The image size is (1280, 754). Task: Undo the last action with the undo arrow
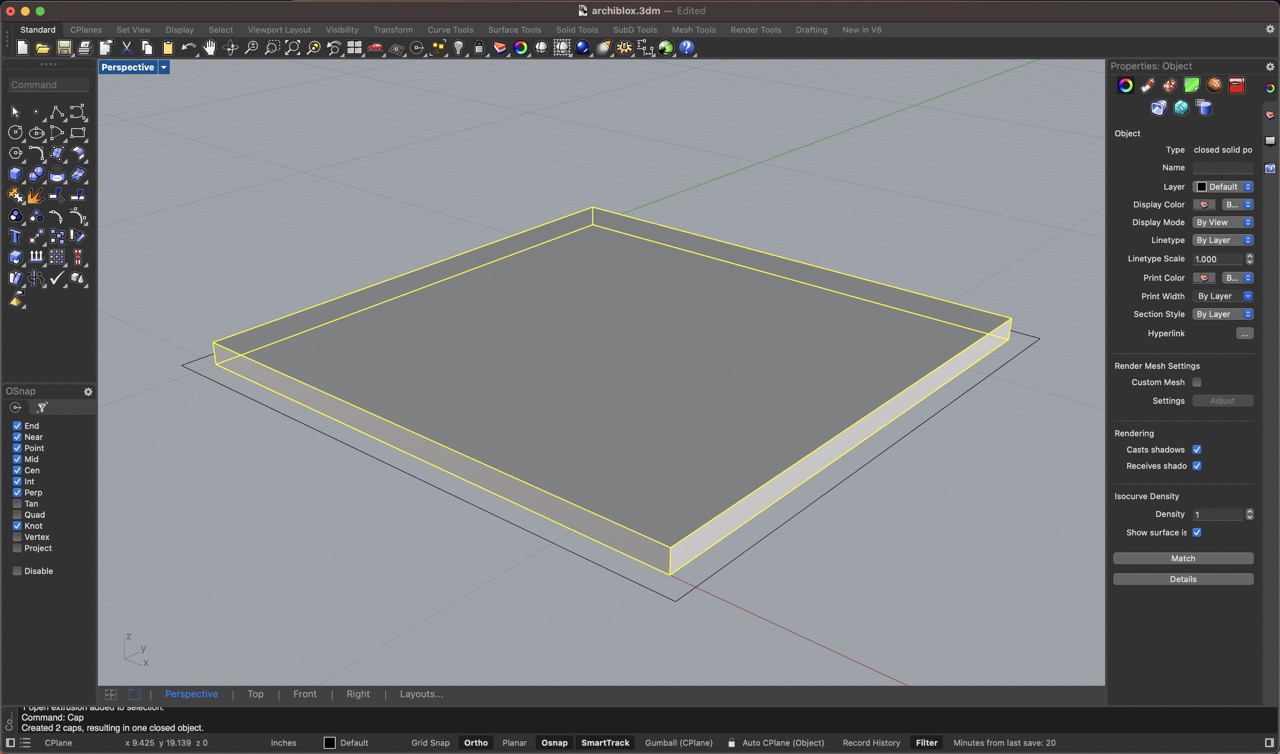tap(188, 48)
